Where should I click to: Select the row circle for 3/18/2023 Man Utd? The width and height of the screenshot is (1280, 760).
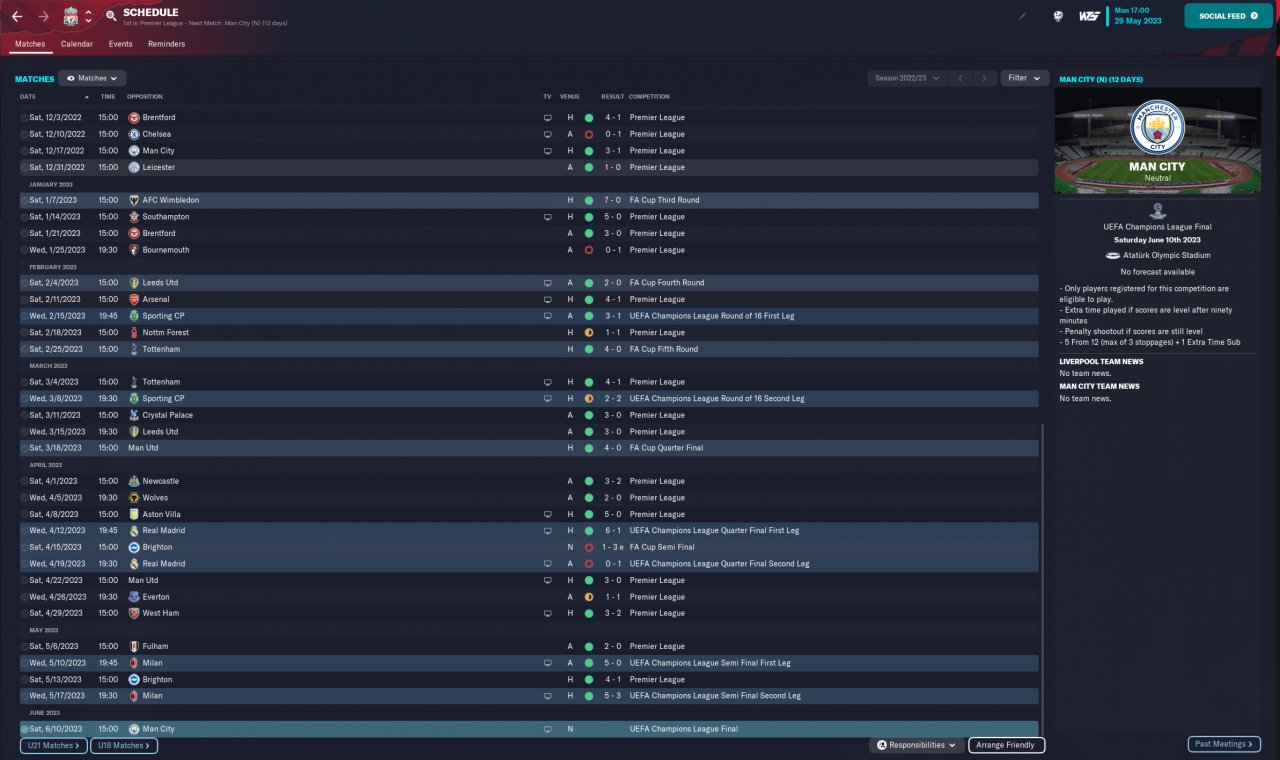(x=24, y=448)
